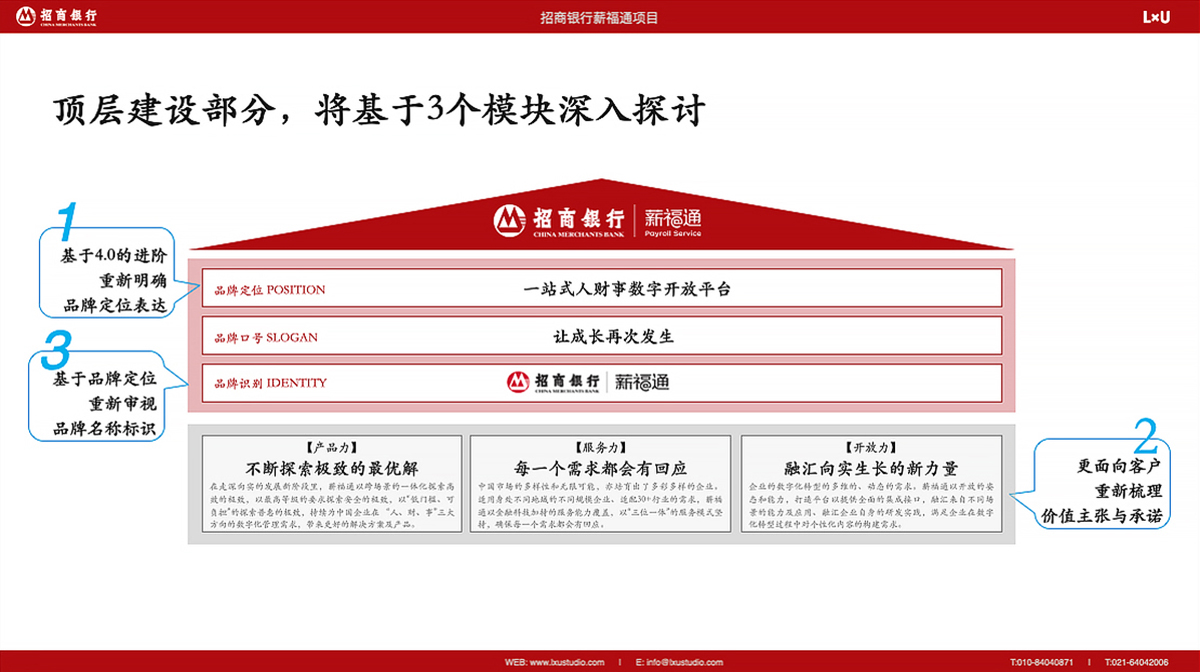Click the slogan text 让成长再次发生

[x=614, y=336]
